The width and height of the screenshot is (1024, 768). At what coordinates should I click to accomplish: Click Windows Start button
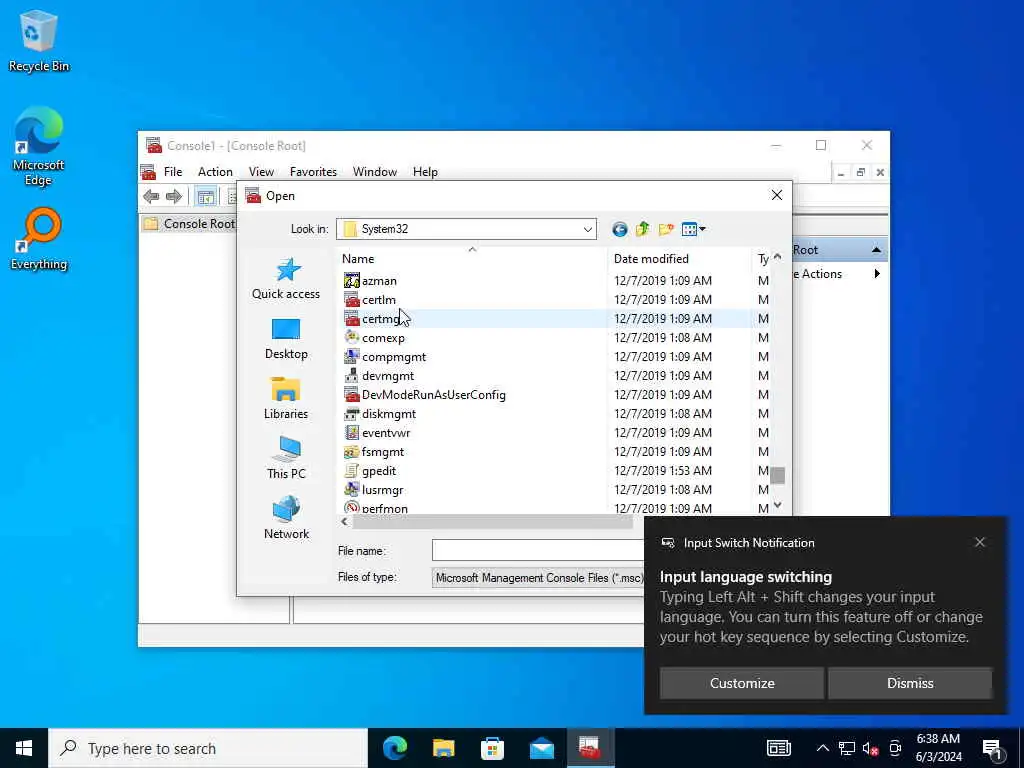tap(24, 748)
